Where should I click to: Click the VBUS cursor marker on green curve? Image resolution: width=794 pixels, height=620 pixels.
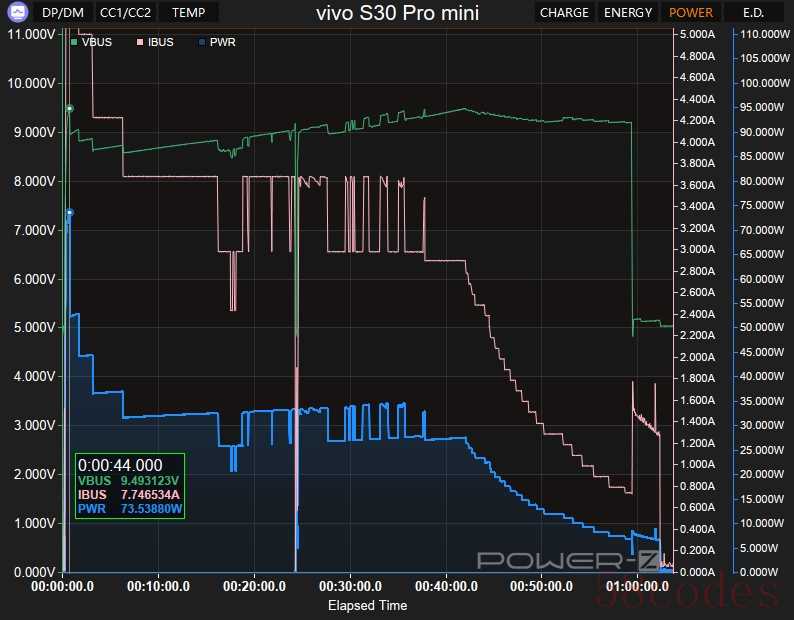click(70, 108)
